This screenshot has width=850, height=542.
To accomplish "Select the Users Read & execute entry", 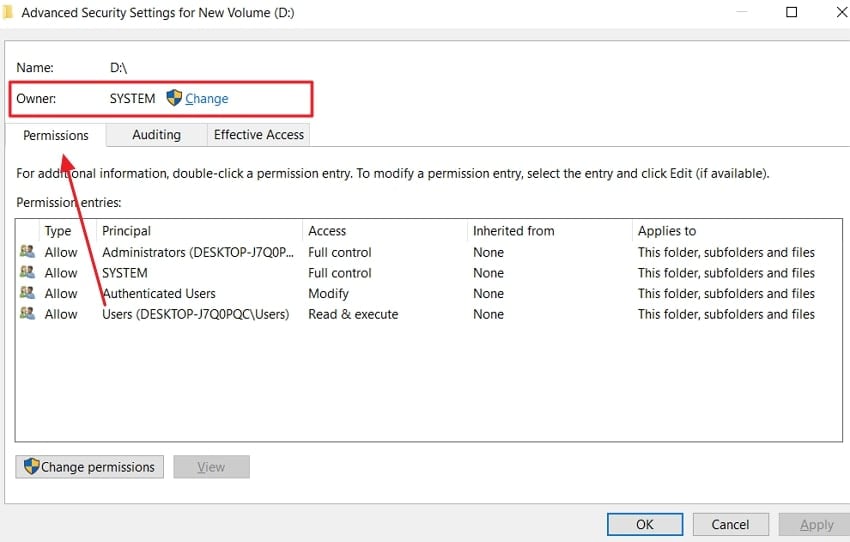I will pos(195,314).
